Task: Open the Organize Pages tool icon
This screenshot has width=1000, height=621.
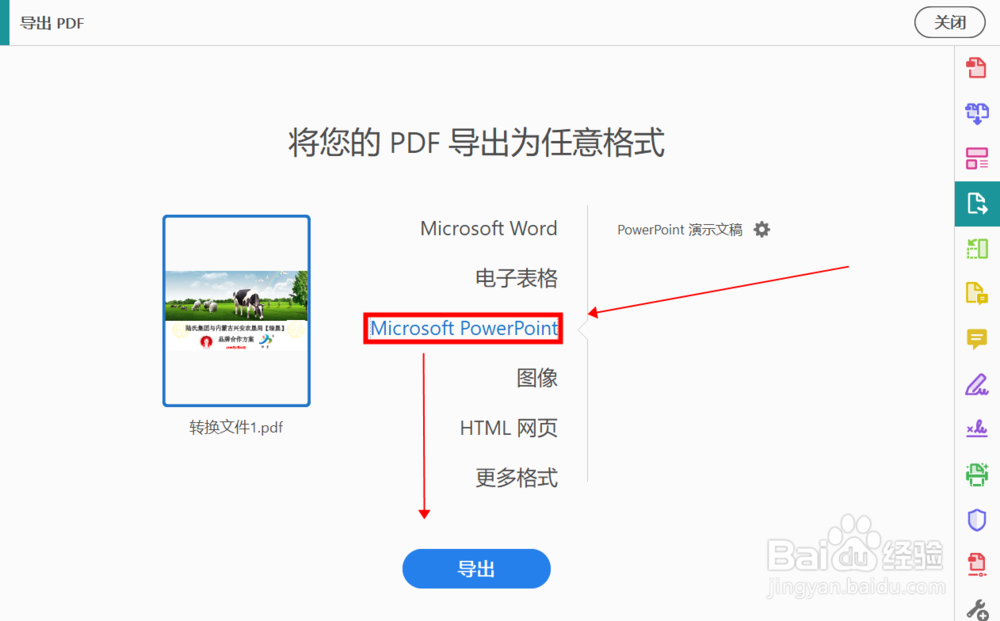Action: point(976,158)
